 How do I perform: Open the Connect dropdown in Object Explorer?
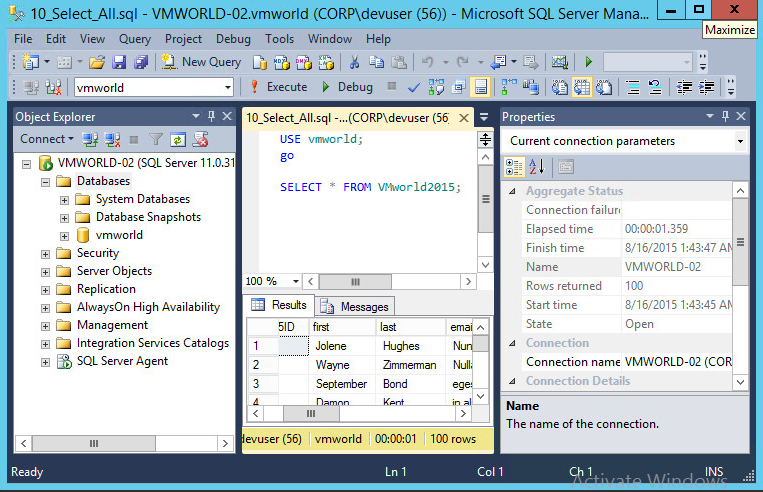click(x=47, y=139)
